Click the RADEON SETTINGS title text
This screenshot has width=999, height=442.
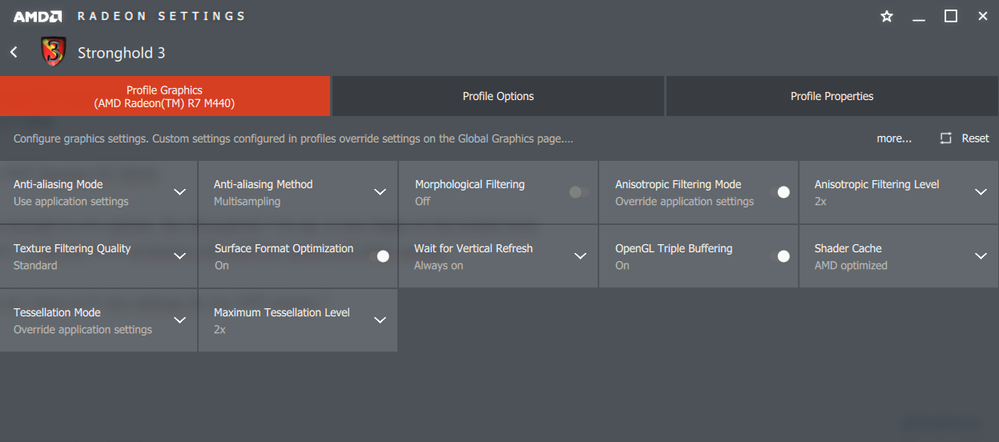pyautogui.click(x=161, y=17)
